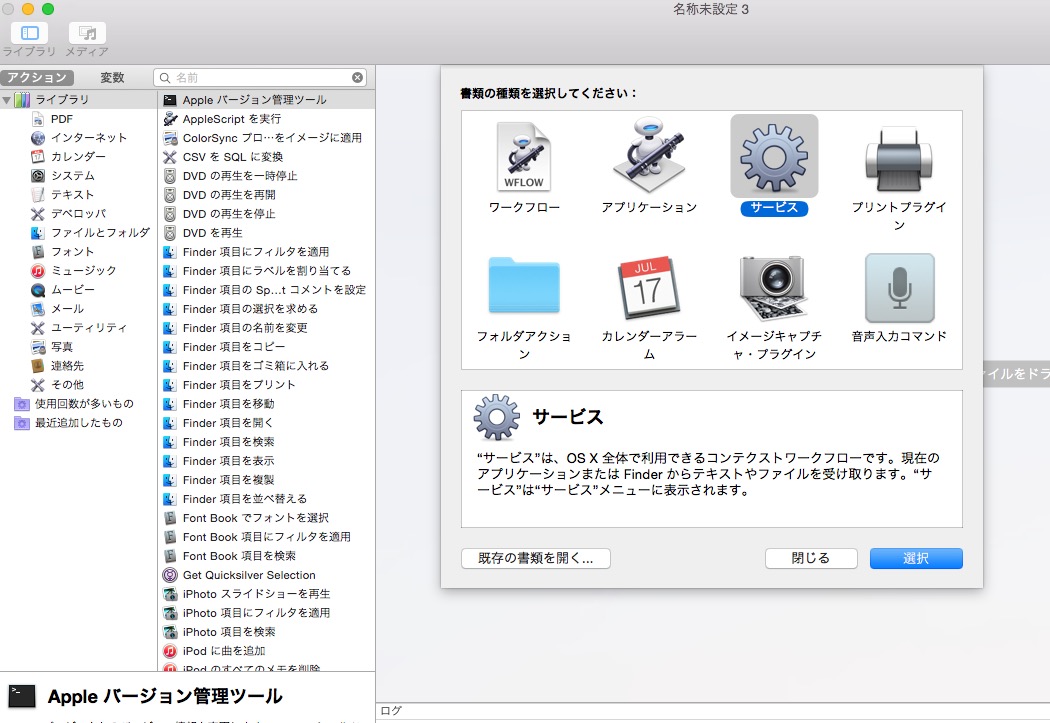Select the AppleScript を実行 action in the list
Image resolution: width=1050 pixels, height=723 pixels.
(x=230, y=119)
